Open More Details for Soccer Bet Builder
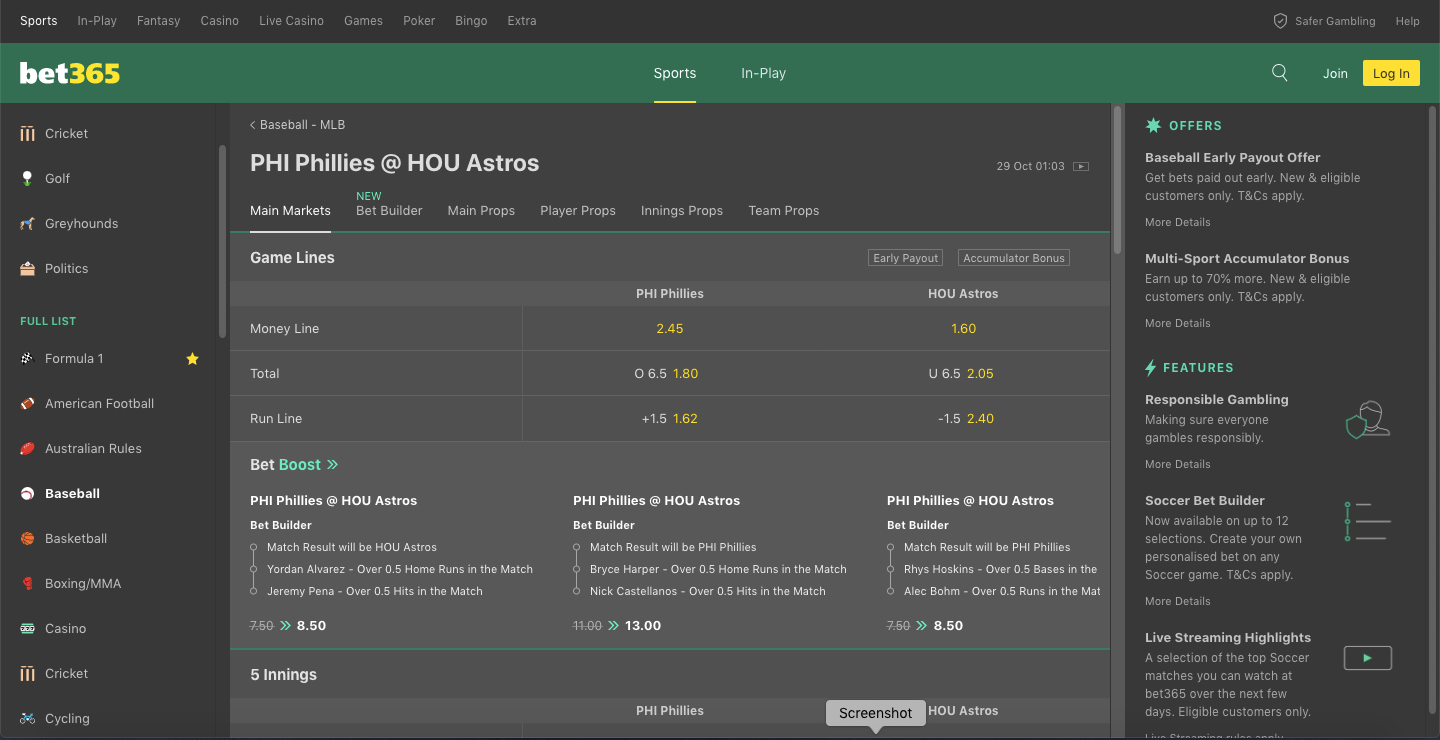 (x=1177, y=601)
